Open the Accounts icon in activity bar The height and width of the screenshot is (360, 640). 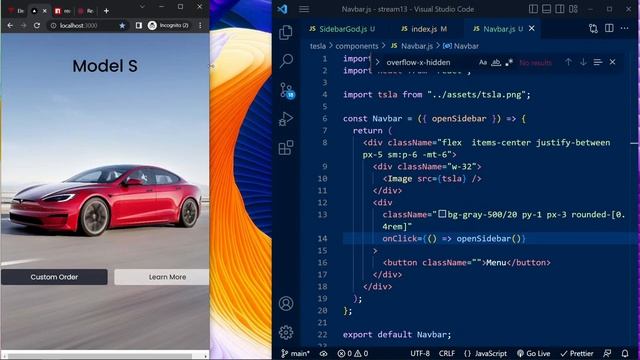pos(286,303)
